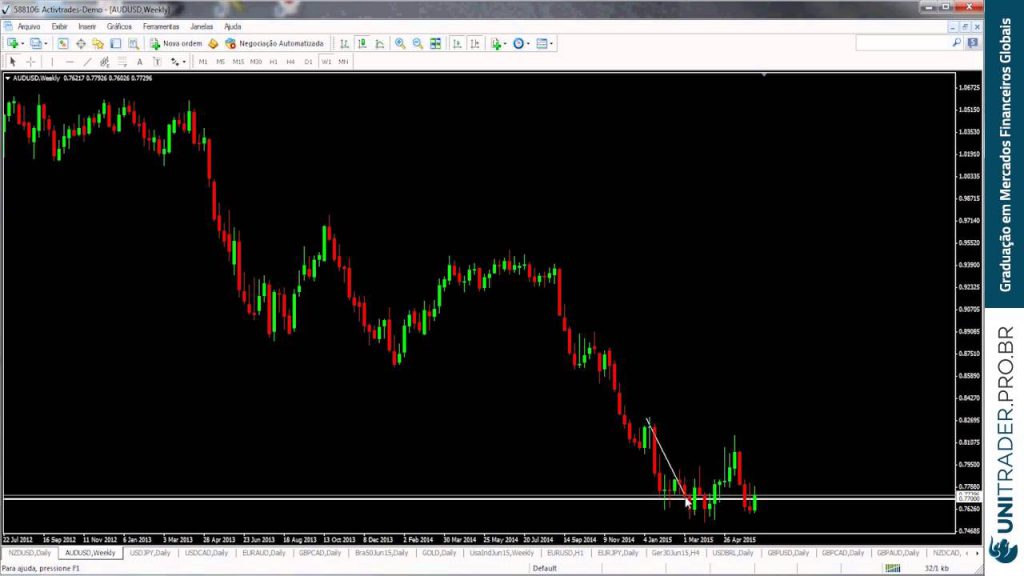The width and height of the screenshot is (1024, 576).
Task: Switch timeframe to H1
Action: 273,61
